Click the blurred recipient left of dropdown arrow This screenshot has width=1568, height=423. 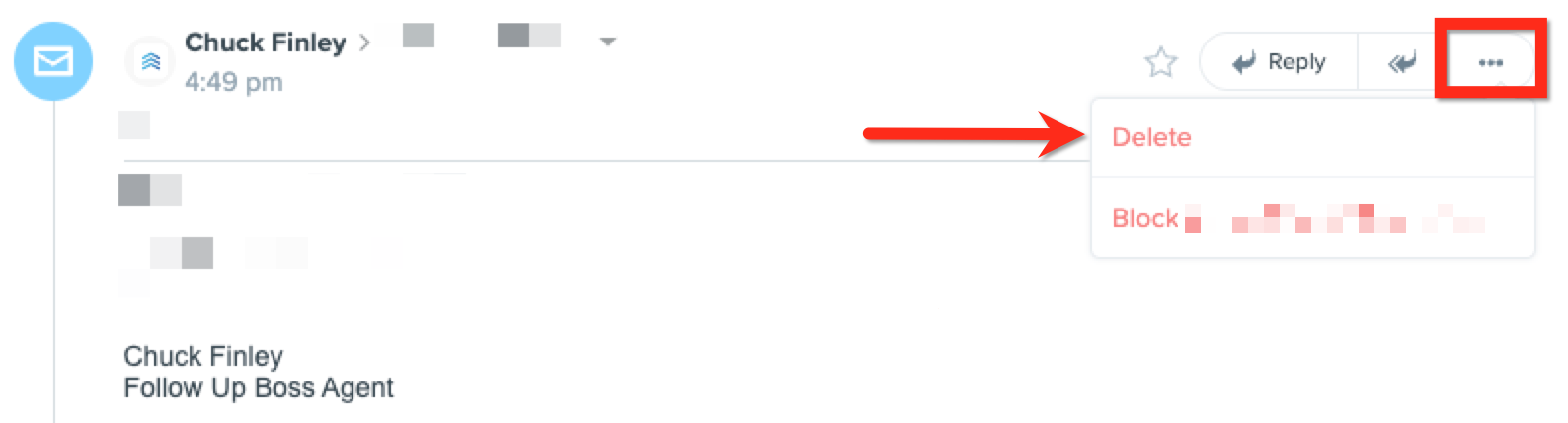point(529,36)
